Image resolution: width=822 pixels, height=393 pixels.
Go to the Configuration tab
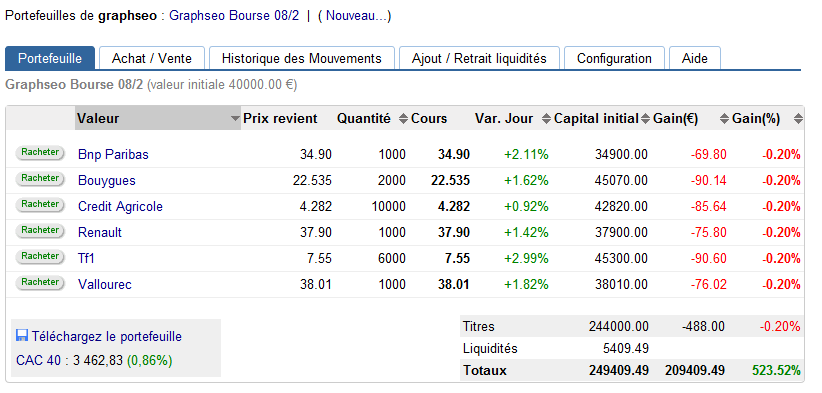pyautogui.click(x=614, y=58)
